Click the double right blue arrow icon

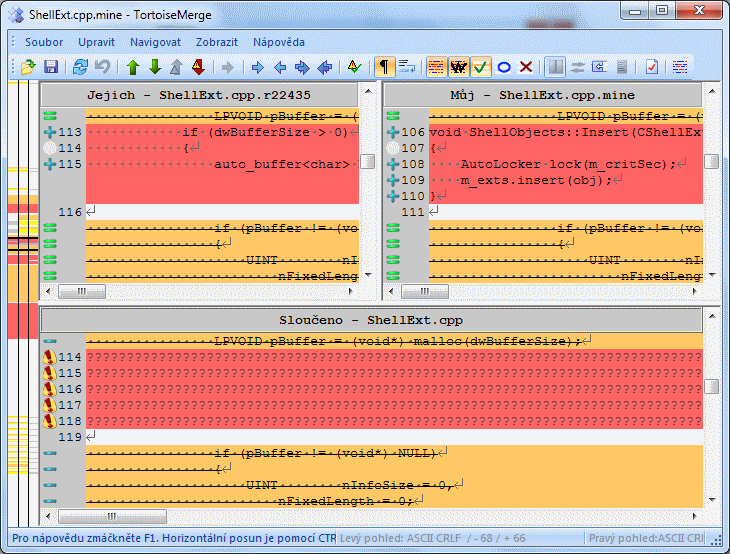coord(302,68)
